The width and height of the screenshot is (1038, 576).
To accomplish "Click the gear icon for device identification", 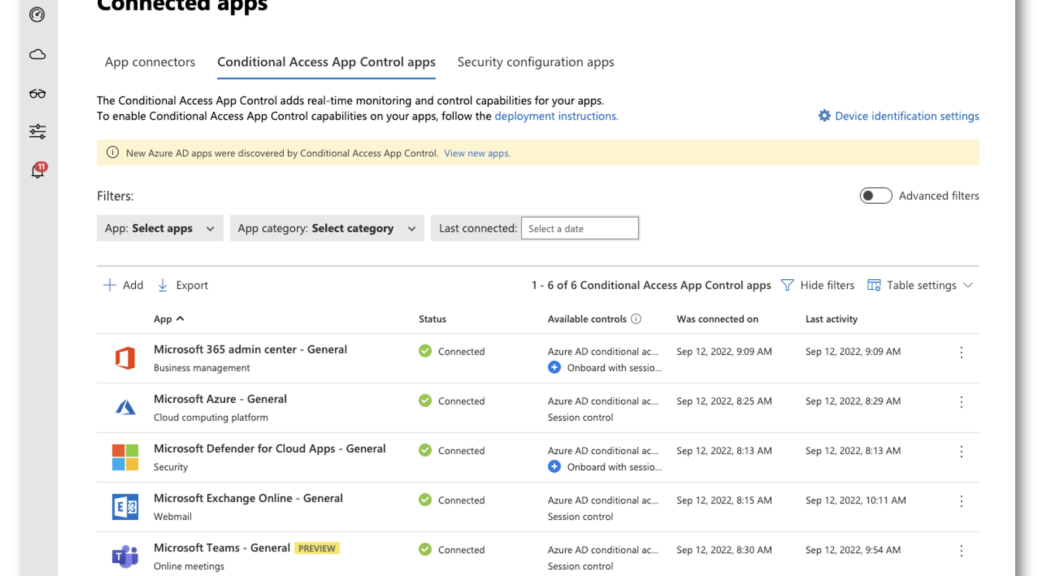I will (824, 116).
